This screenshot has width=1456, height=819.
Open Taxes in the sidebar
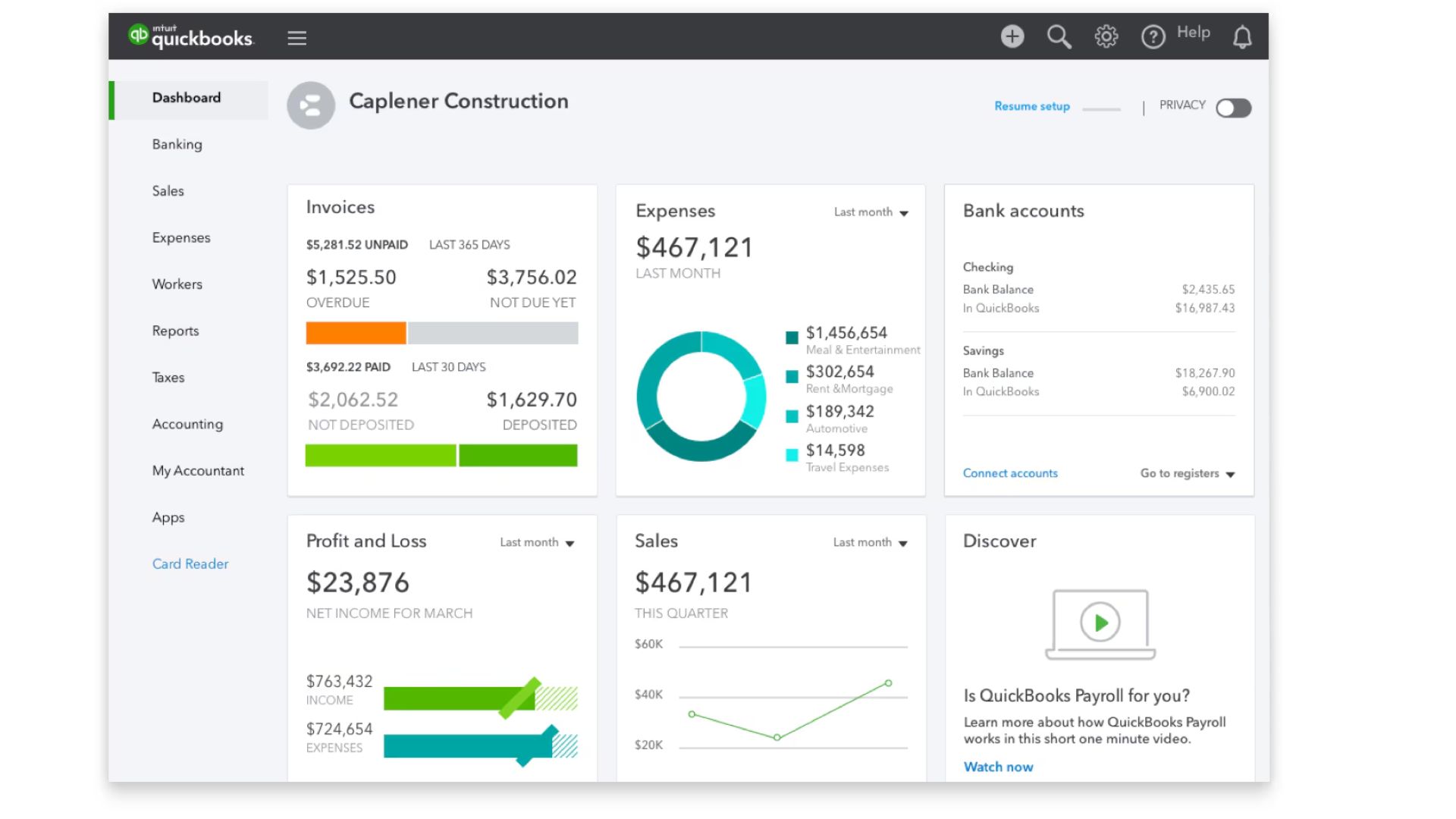click(168, 378)
